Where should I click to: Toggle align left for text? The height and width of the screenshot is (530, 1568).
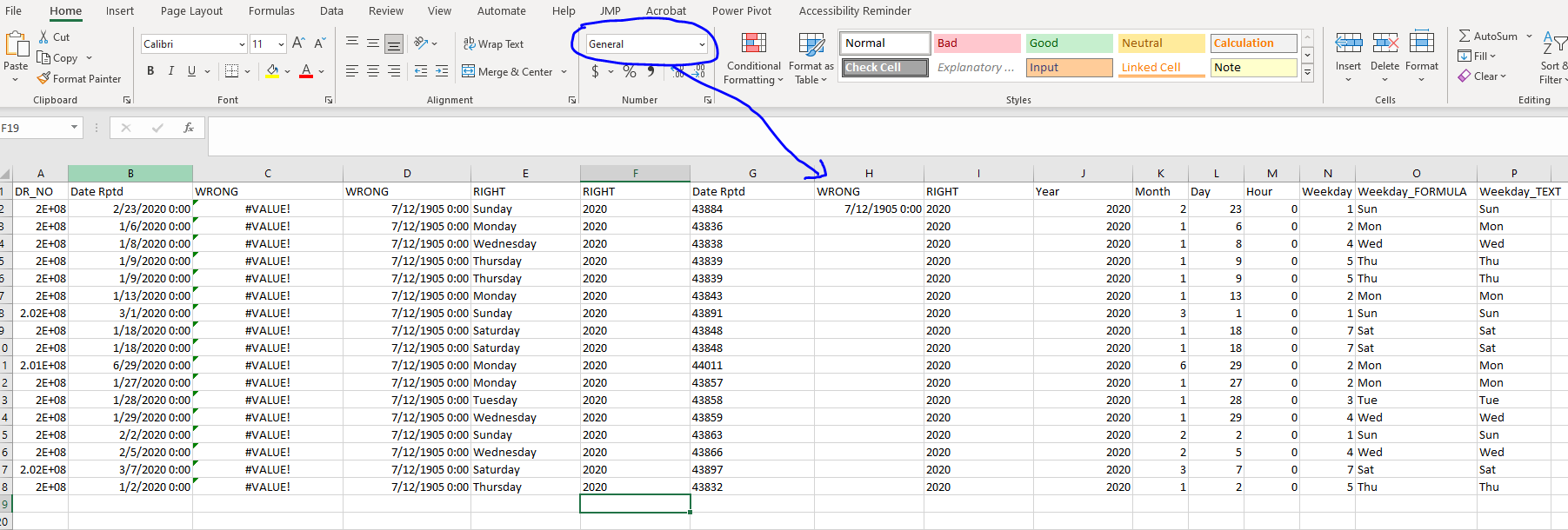[352, 71]
